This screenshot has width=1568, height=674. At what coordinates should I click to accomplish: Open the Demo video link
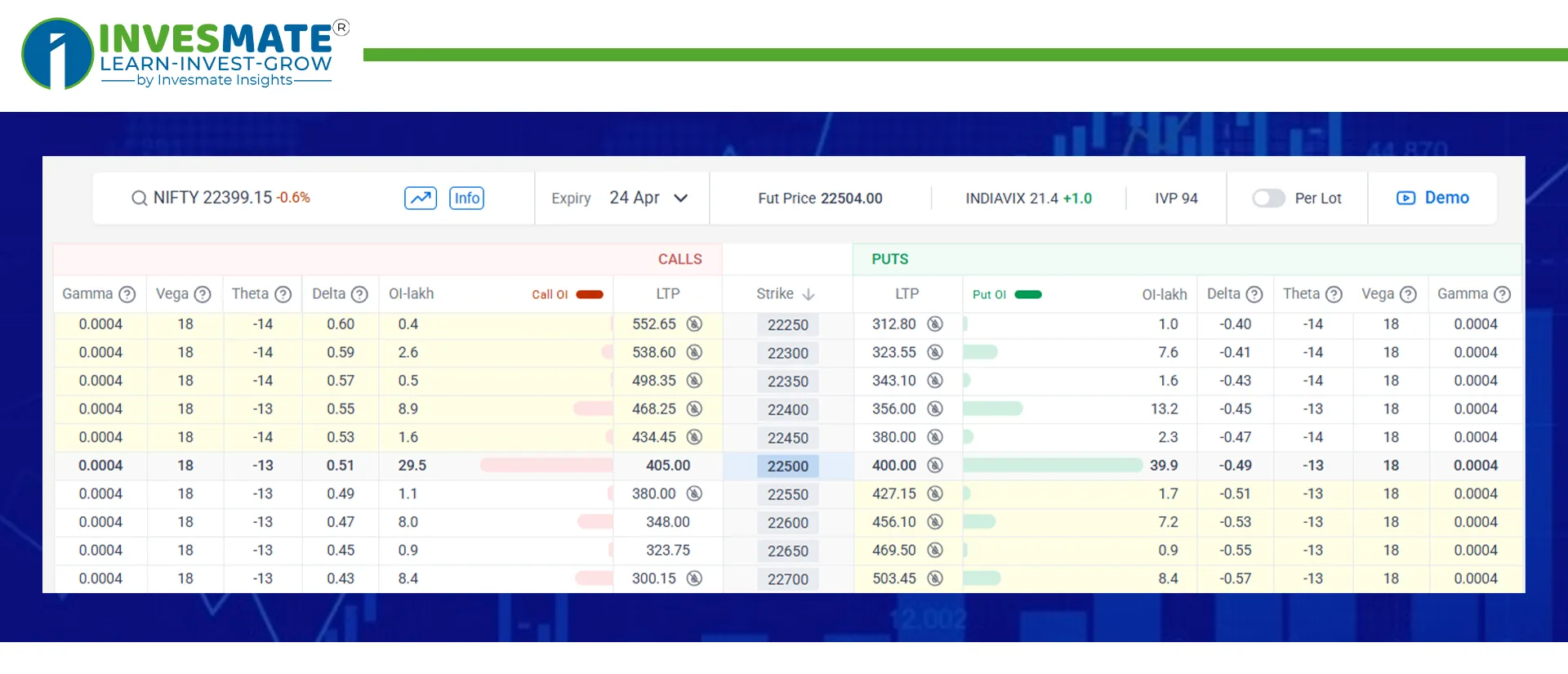1432,198
